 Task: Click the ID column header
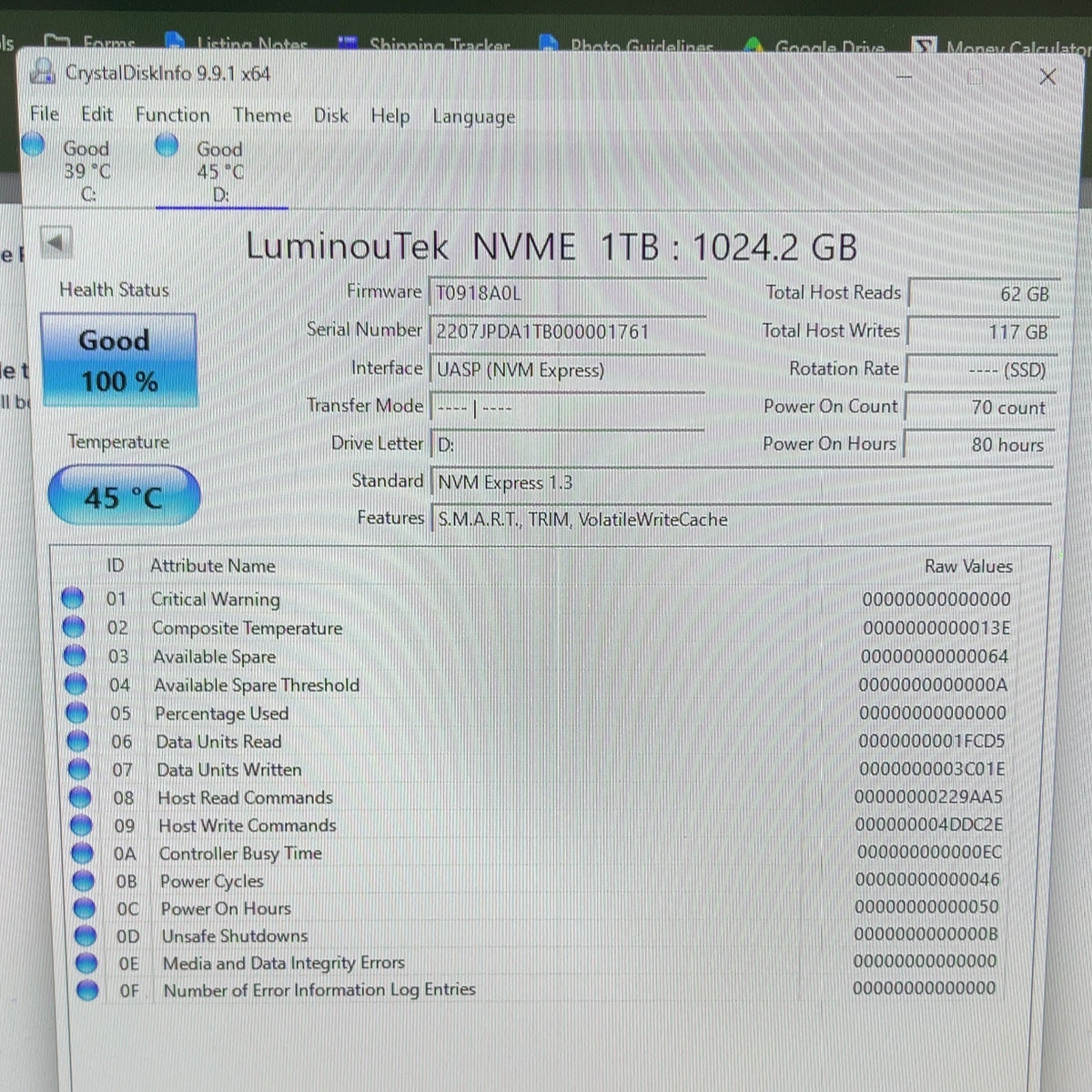coord(115,565)
